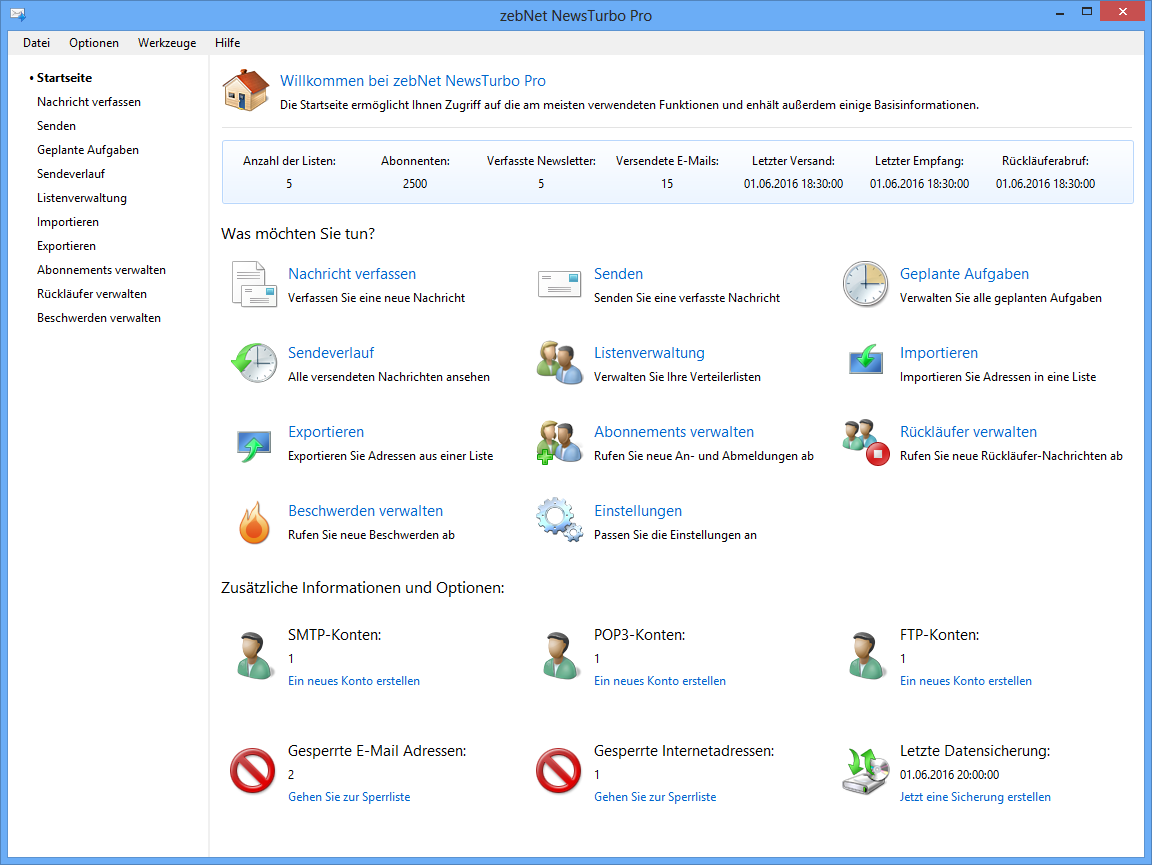Open Sendeverlauf from the sidebar
This screenshot has width=1152, height=865.
click(x=71, y=174)
